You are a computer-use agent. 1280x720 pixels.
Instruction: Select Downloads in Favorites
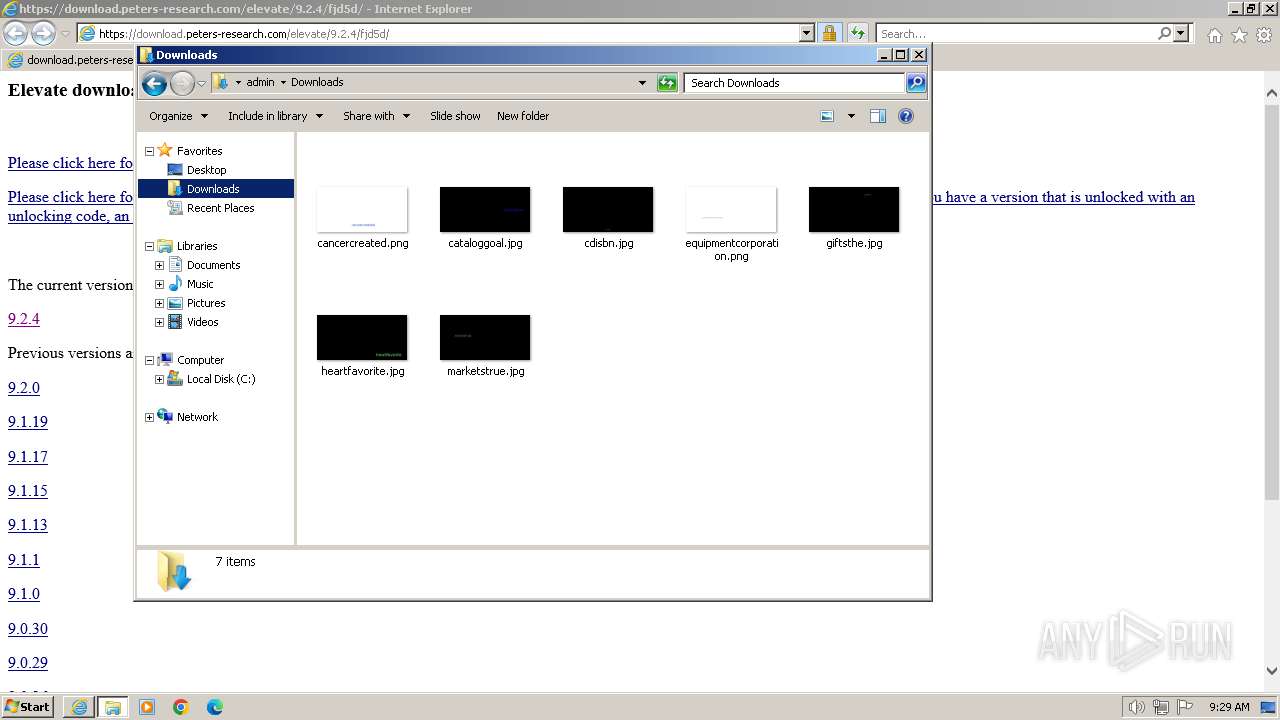tap(213, 189)
